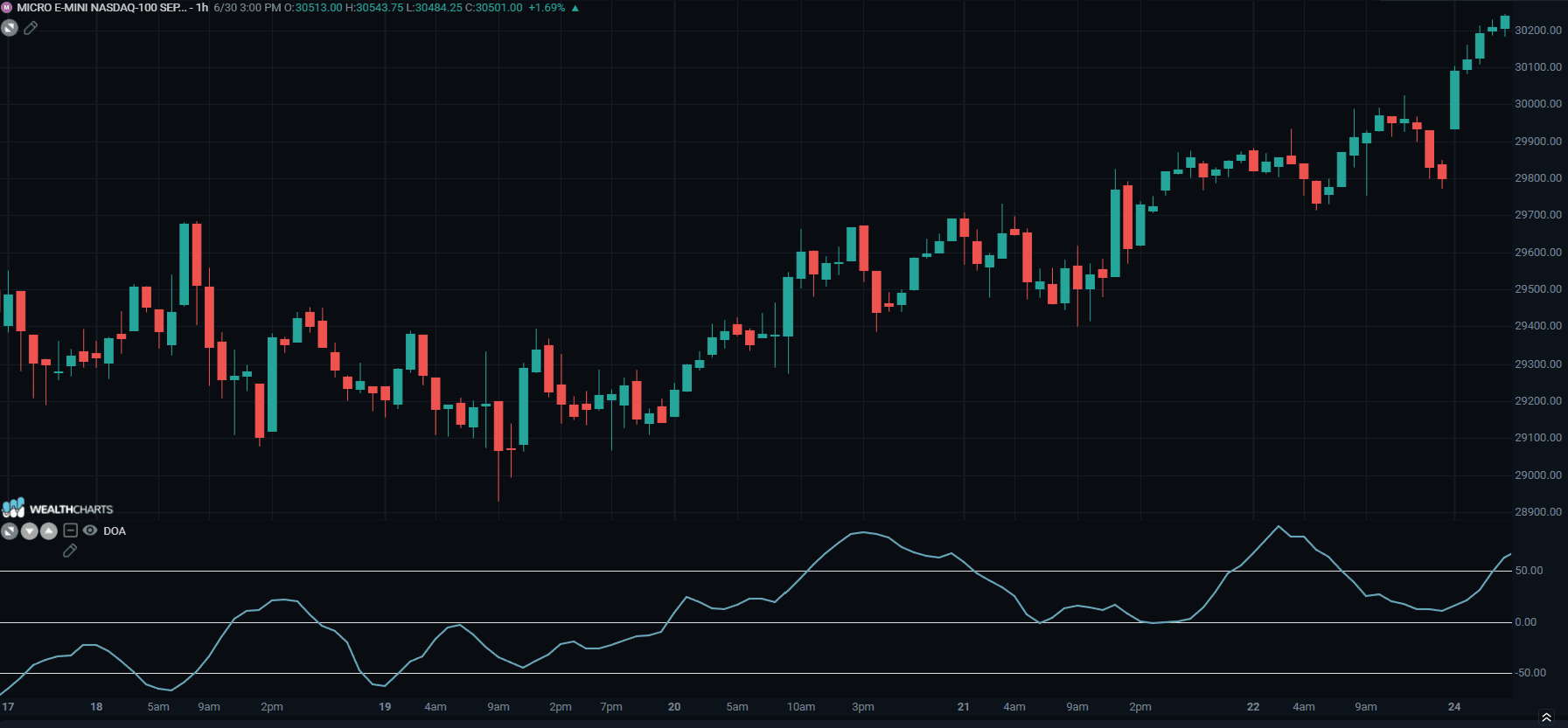
Task: Maximize the main price chart pane
Action: [x=10, y=28]
